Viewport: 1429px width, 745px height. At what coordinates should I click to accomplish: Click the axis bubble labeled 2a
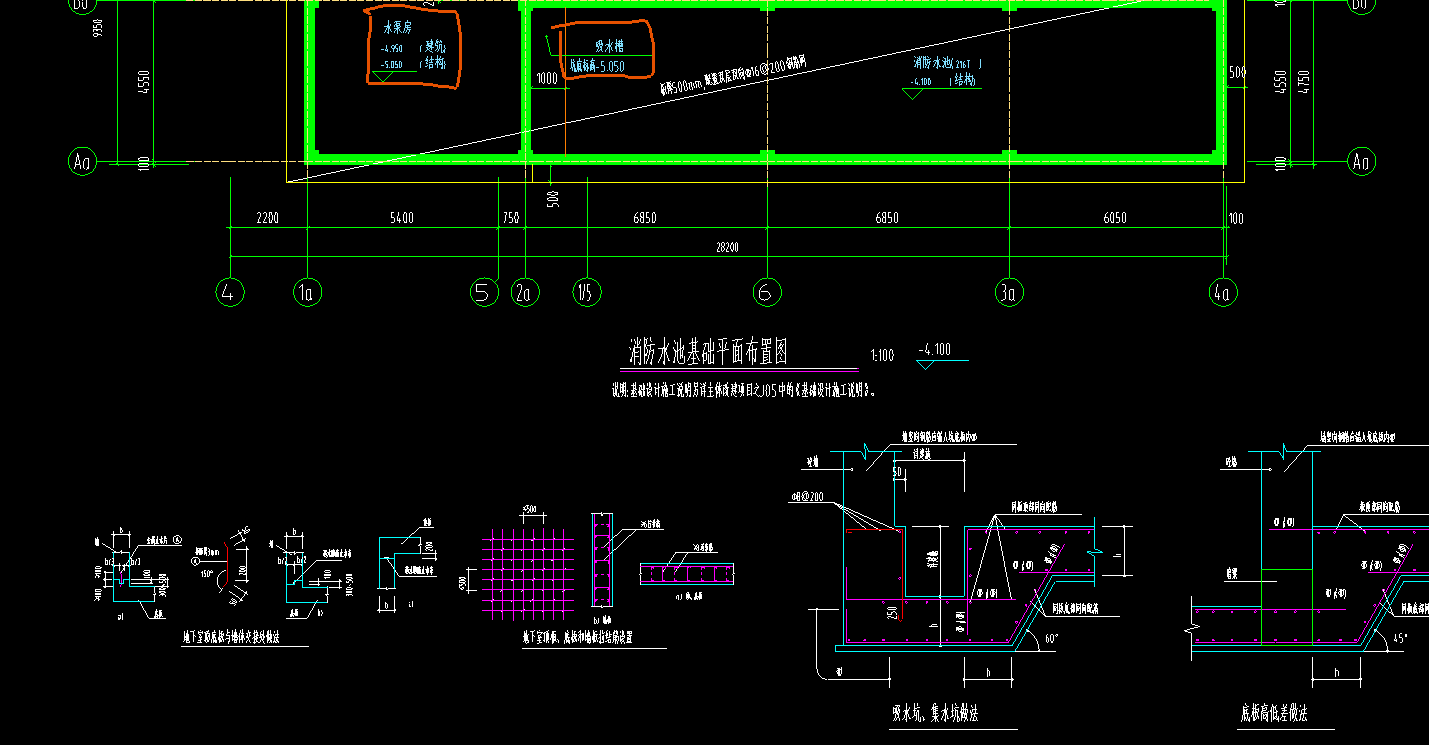tap(525, 292)
